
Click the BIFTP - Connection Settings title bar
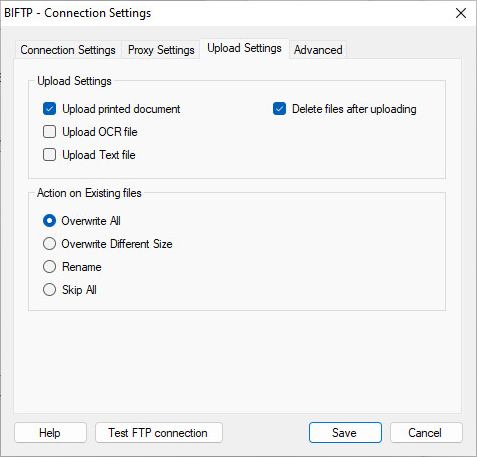[77, 13]
